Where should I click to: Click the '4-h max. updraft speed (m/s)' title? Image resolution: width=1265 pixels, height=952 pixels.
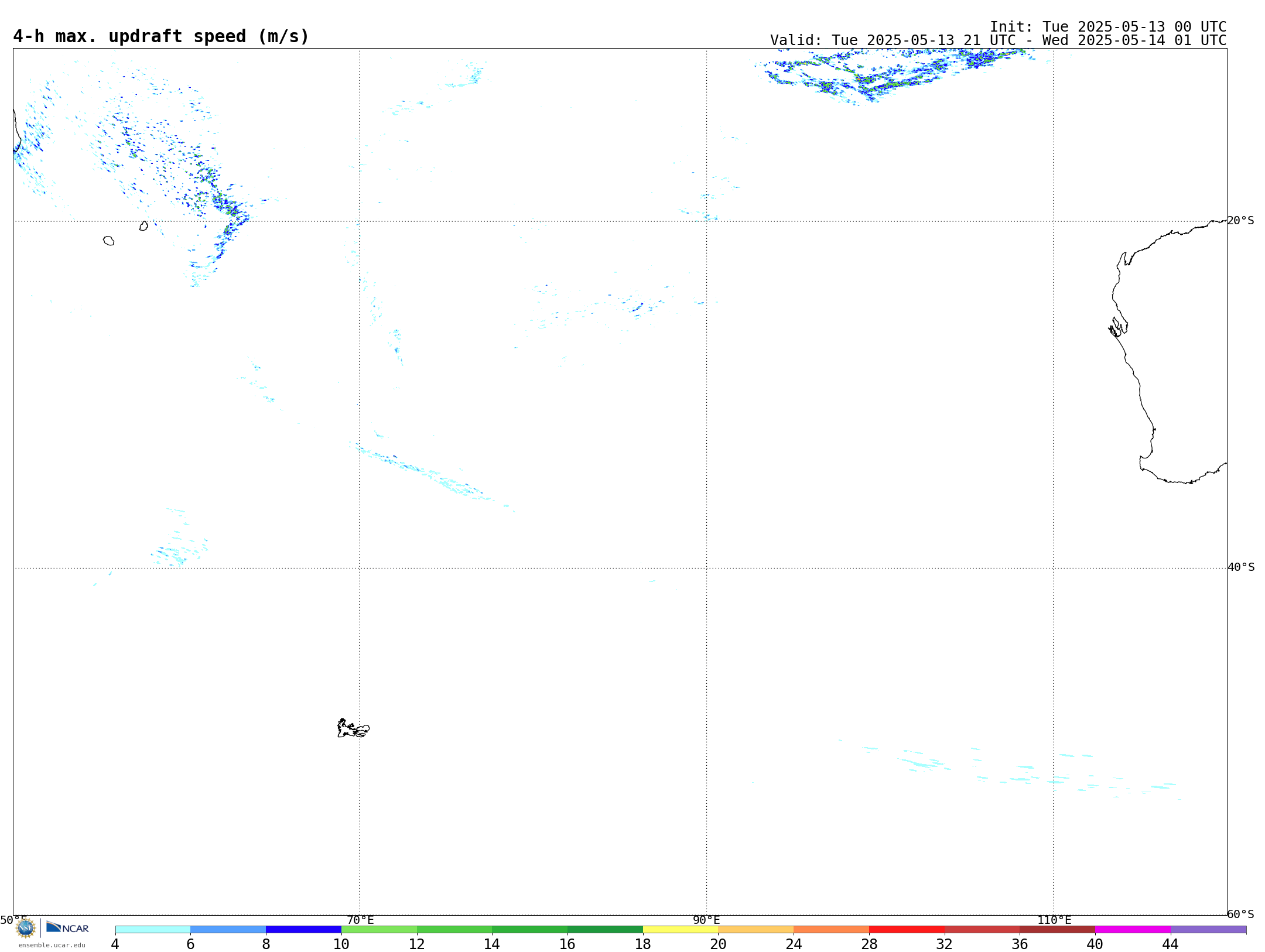[x=161, y=36]
